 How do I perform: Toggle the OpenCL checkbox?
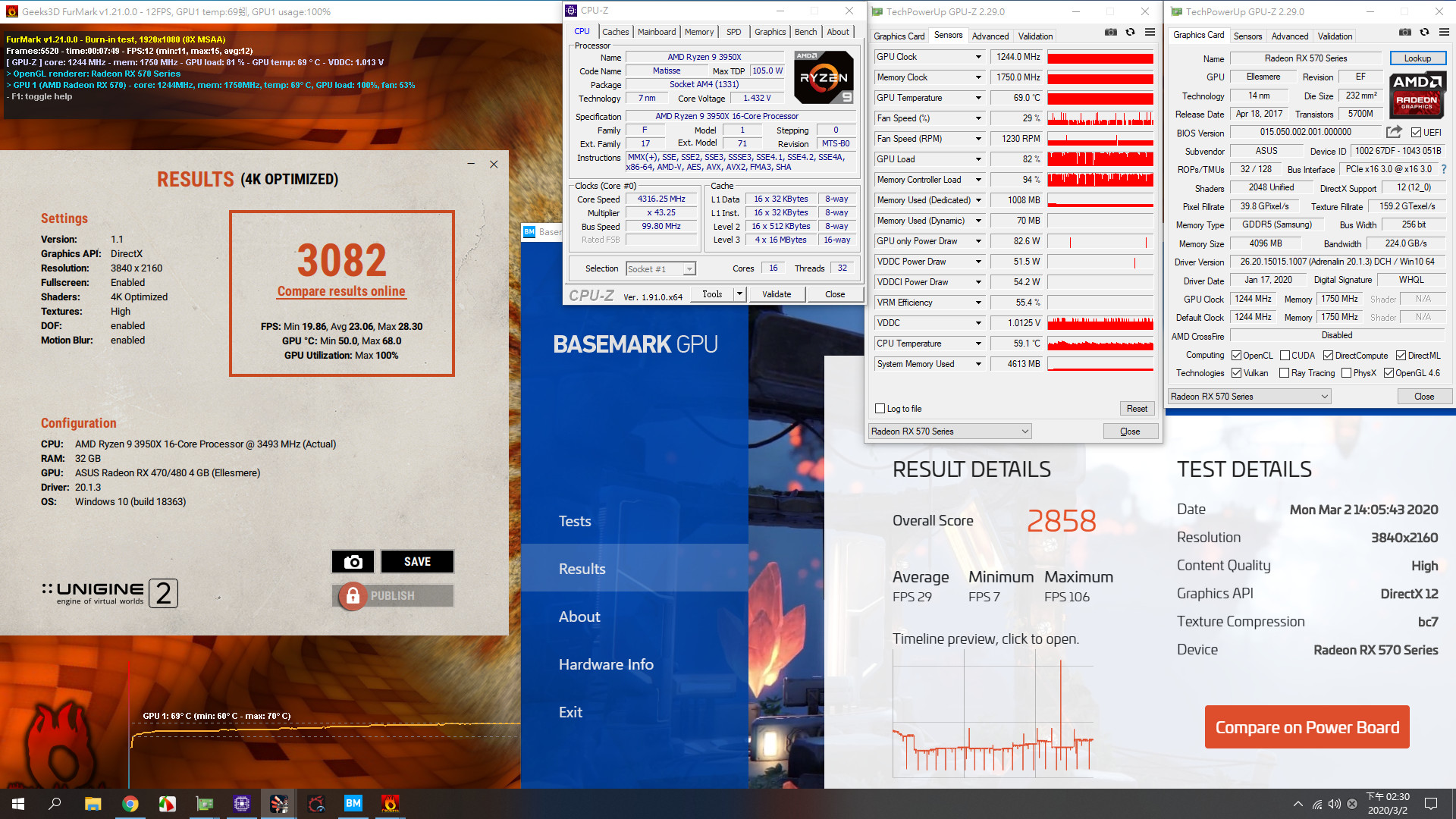(1237, 356)
